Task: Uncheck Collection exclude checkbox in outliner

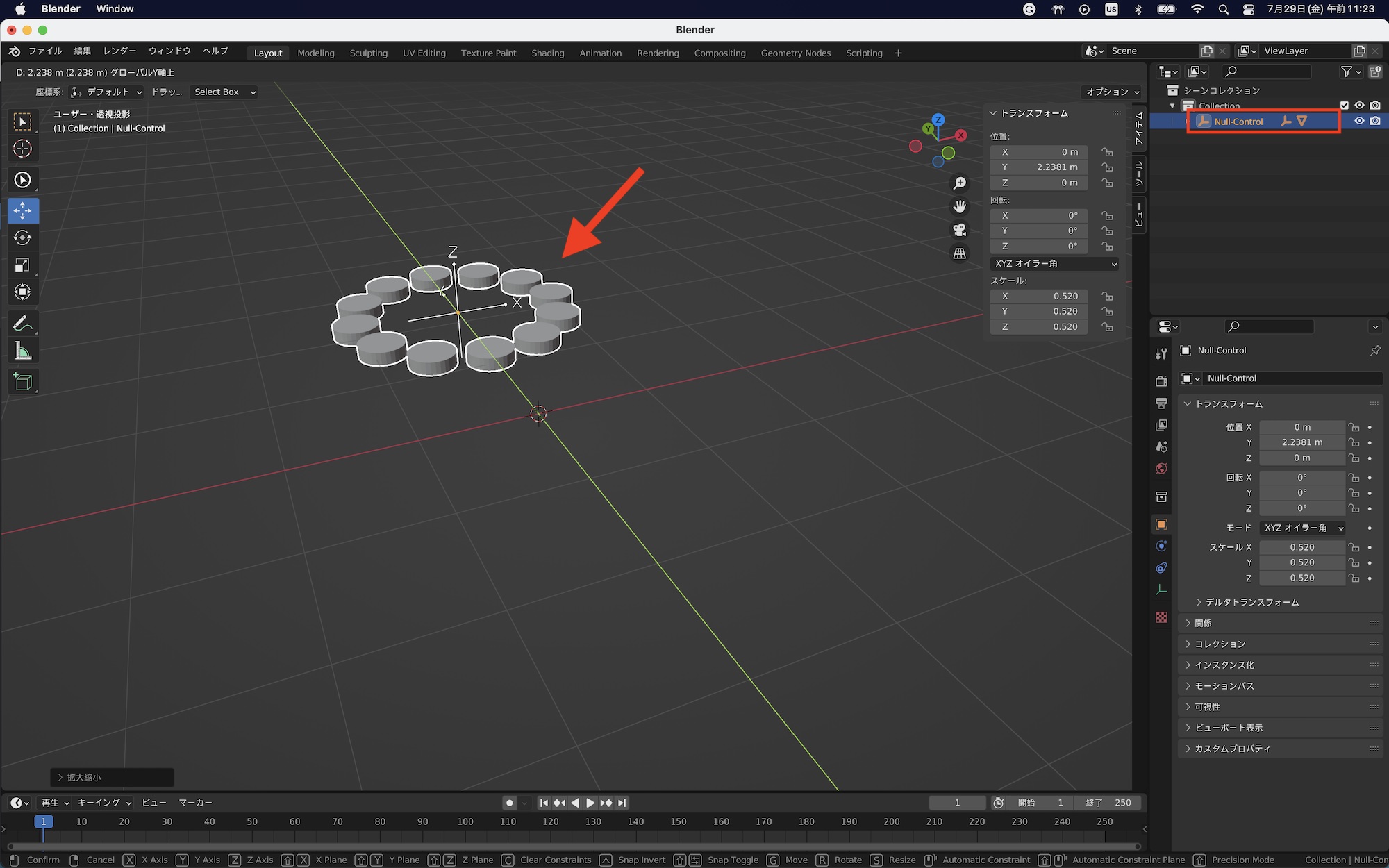Action: pos(1345,106)
